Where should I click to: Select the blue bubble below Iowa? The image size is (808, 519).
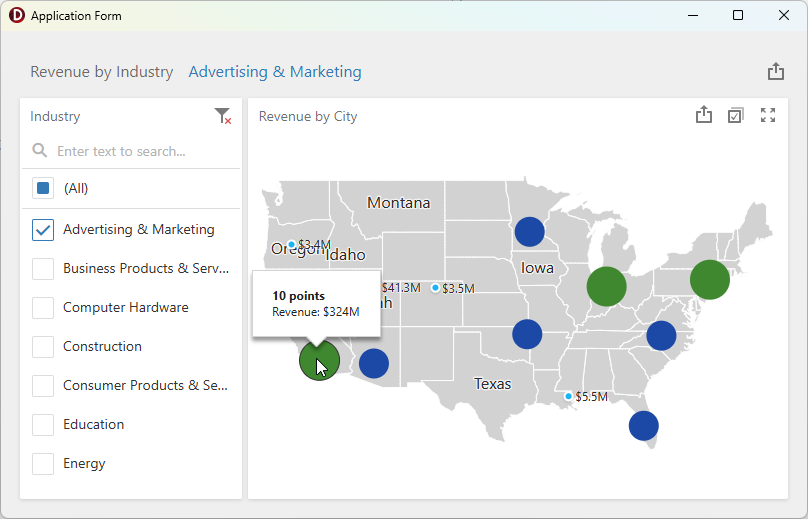click(527, 334)
